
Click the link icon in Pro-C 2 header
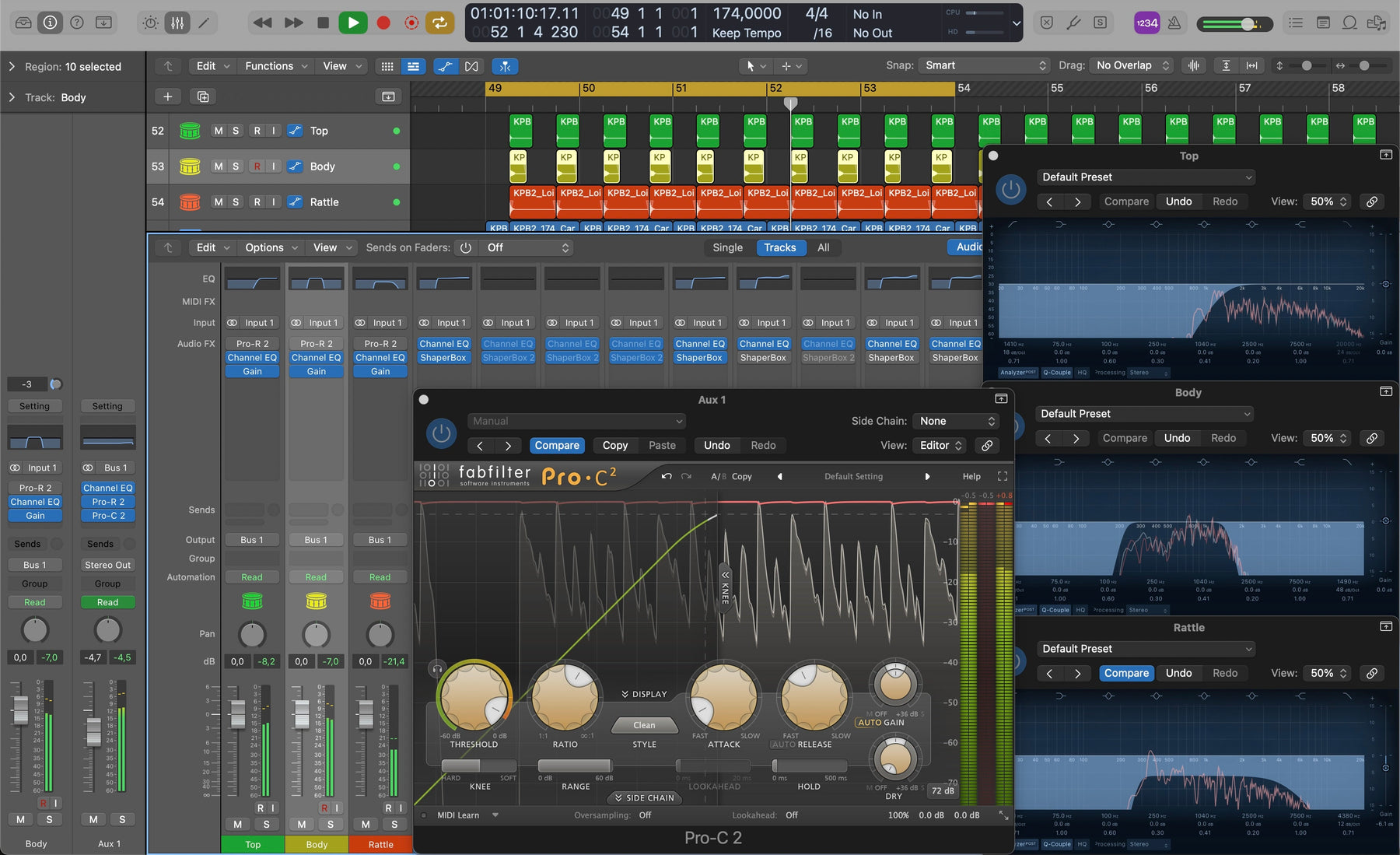pos(987,445)
